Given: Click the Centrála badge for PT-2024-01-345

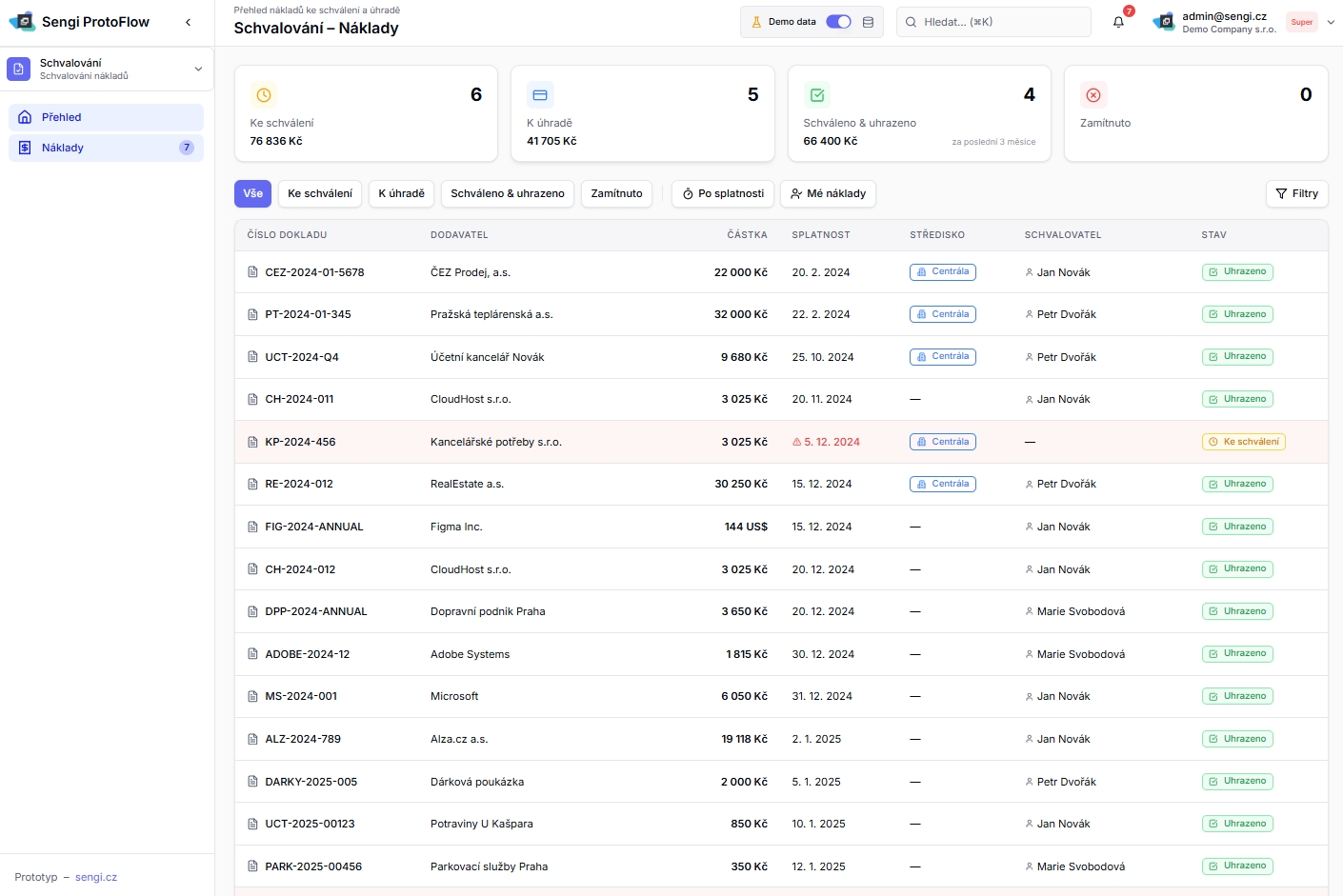Looking at the screenshot, I should 942,314.
